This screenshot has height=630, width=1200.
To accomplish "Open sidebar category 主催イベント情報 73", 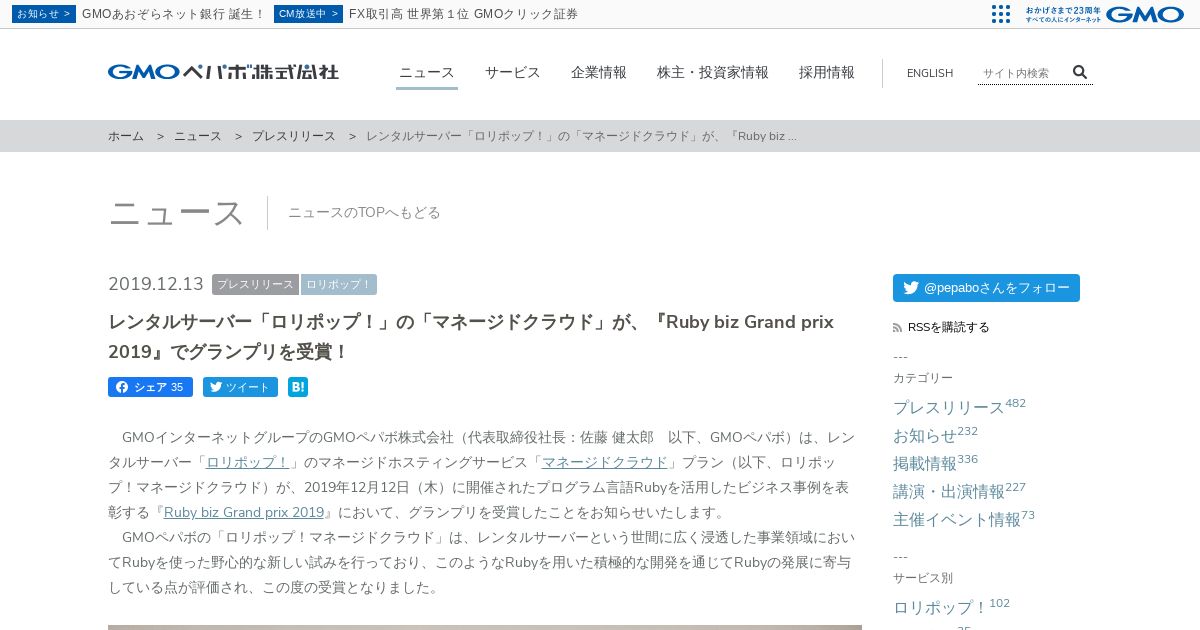I will (964, 518).
